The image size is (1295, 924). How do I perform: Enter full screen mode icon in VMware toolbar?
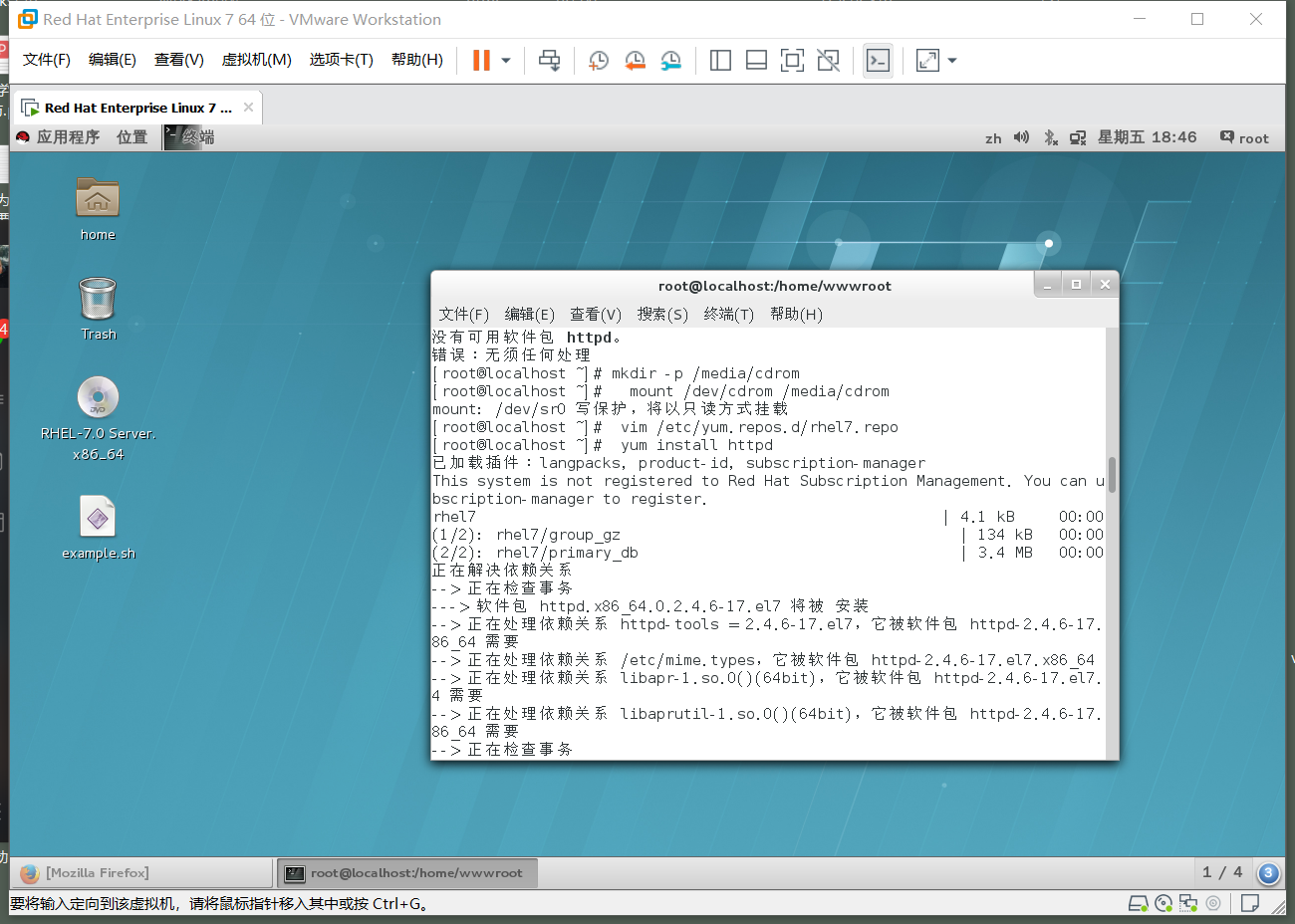[792, 61]
